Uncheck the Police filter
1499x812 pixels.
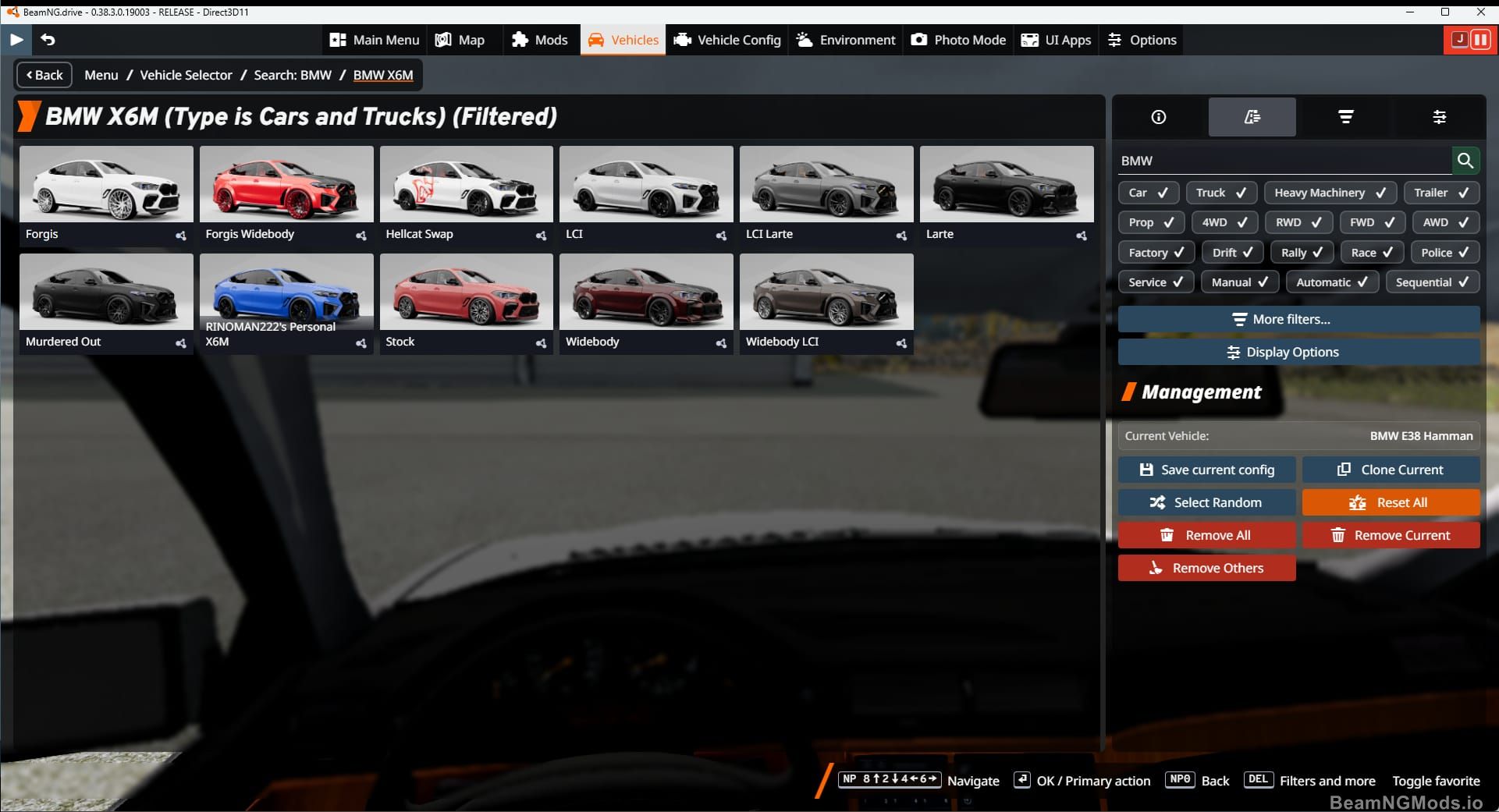[1444, 252]
